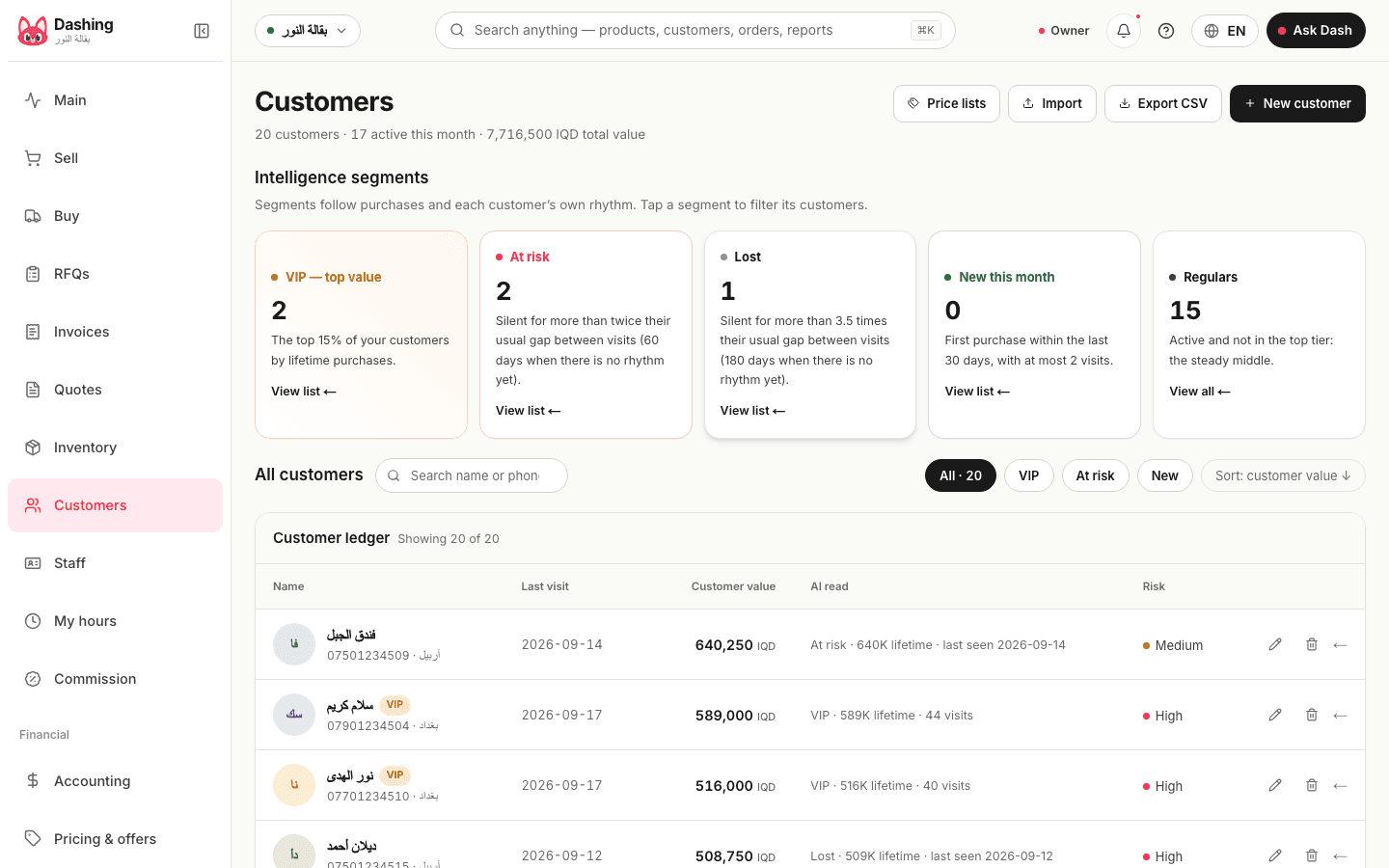Delete the 640,250 IQD customer row

coord(1312,644)
